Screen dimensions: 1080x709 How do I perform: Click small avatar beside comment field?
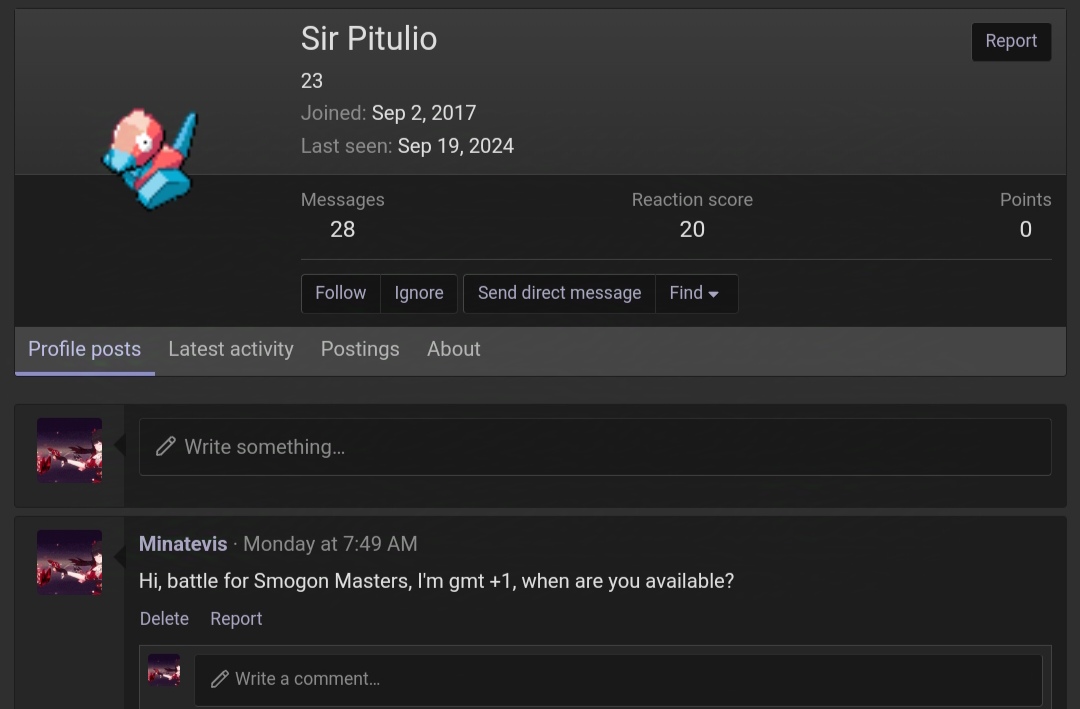click(x=164, y=670)
